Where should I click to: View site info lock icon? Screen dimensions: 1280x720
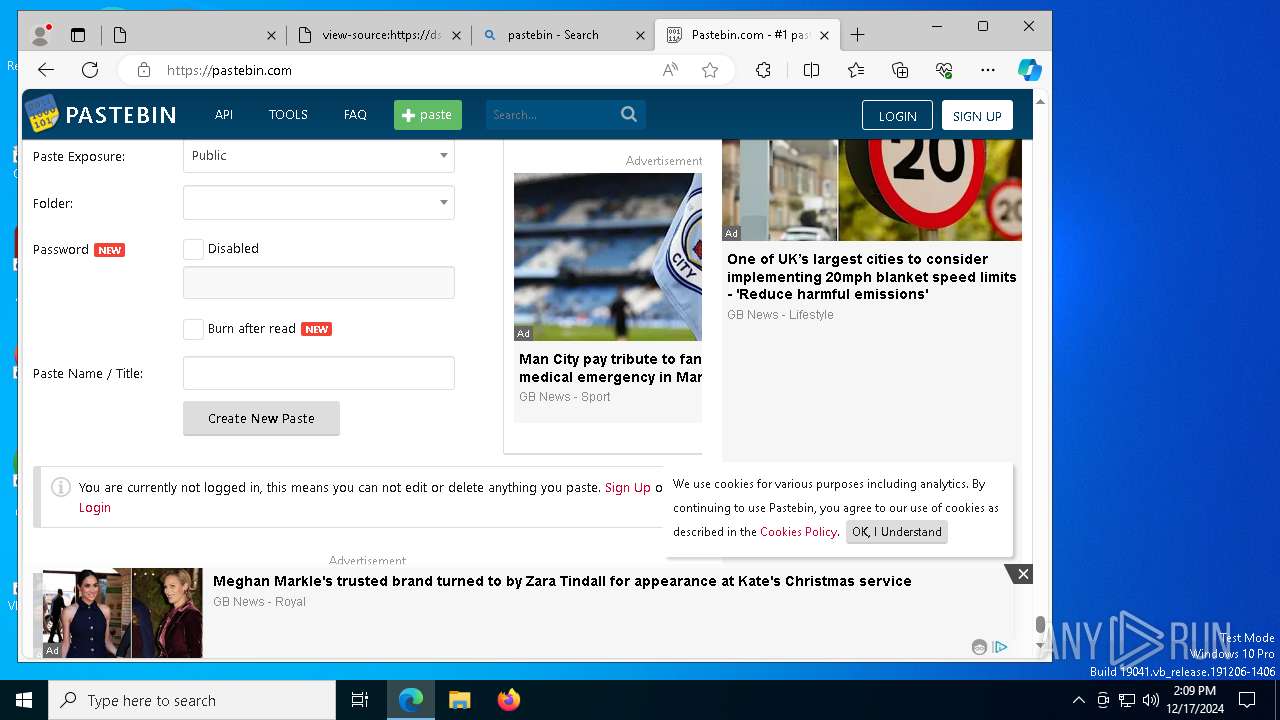pos(144,70)
